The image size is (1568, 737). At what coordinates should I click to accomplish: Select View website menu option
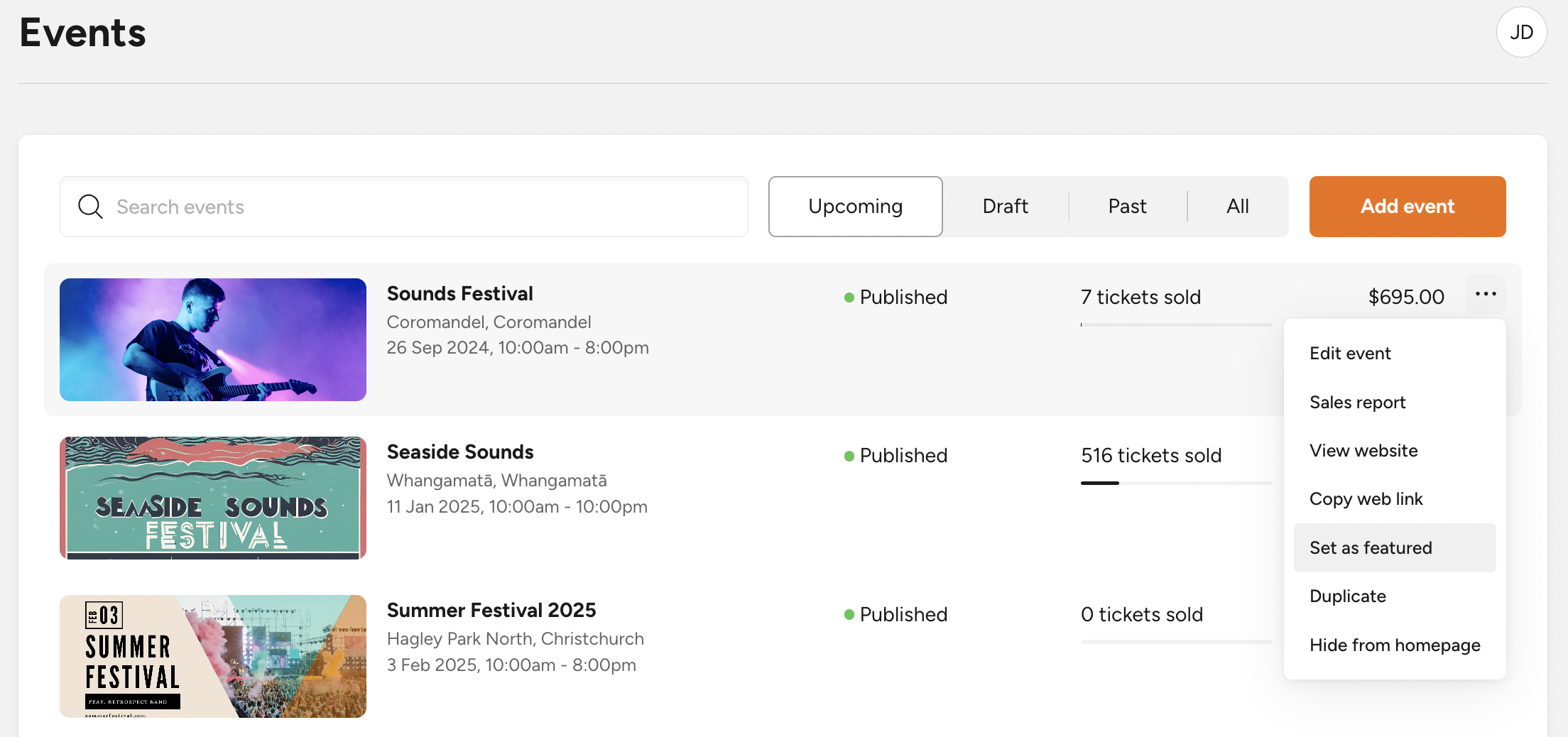point(1363,451)
